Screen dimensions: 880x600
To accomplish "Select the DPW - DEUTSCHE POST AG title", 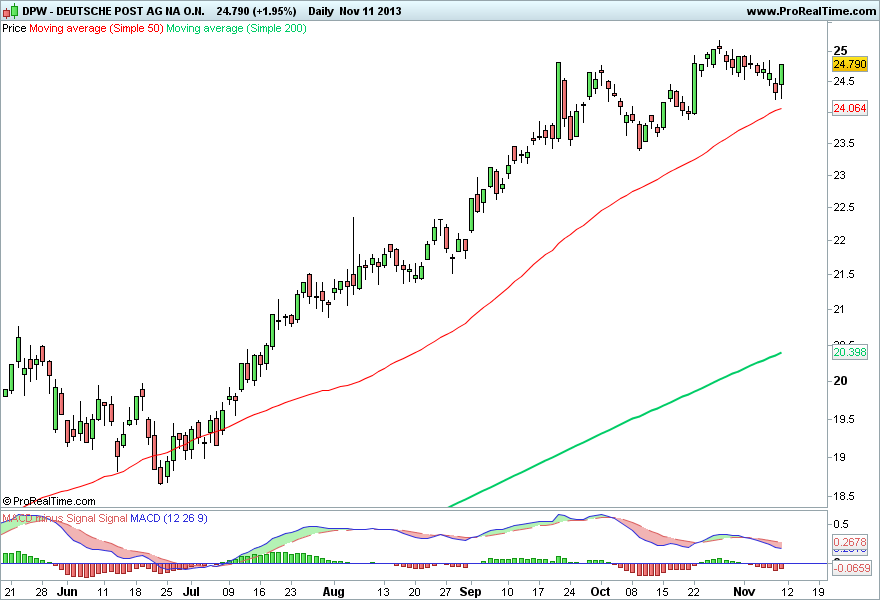I will (113, 11).
